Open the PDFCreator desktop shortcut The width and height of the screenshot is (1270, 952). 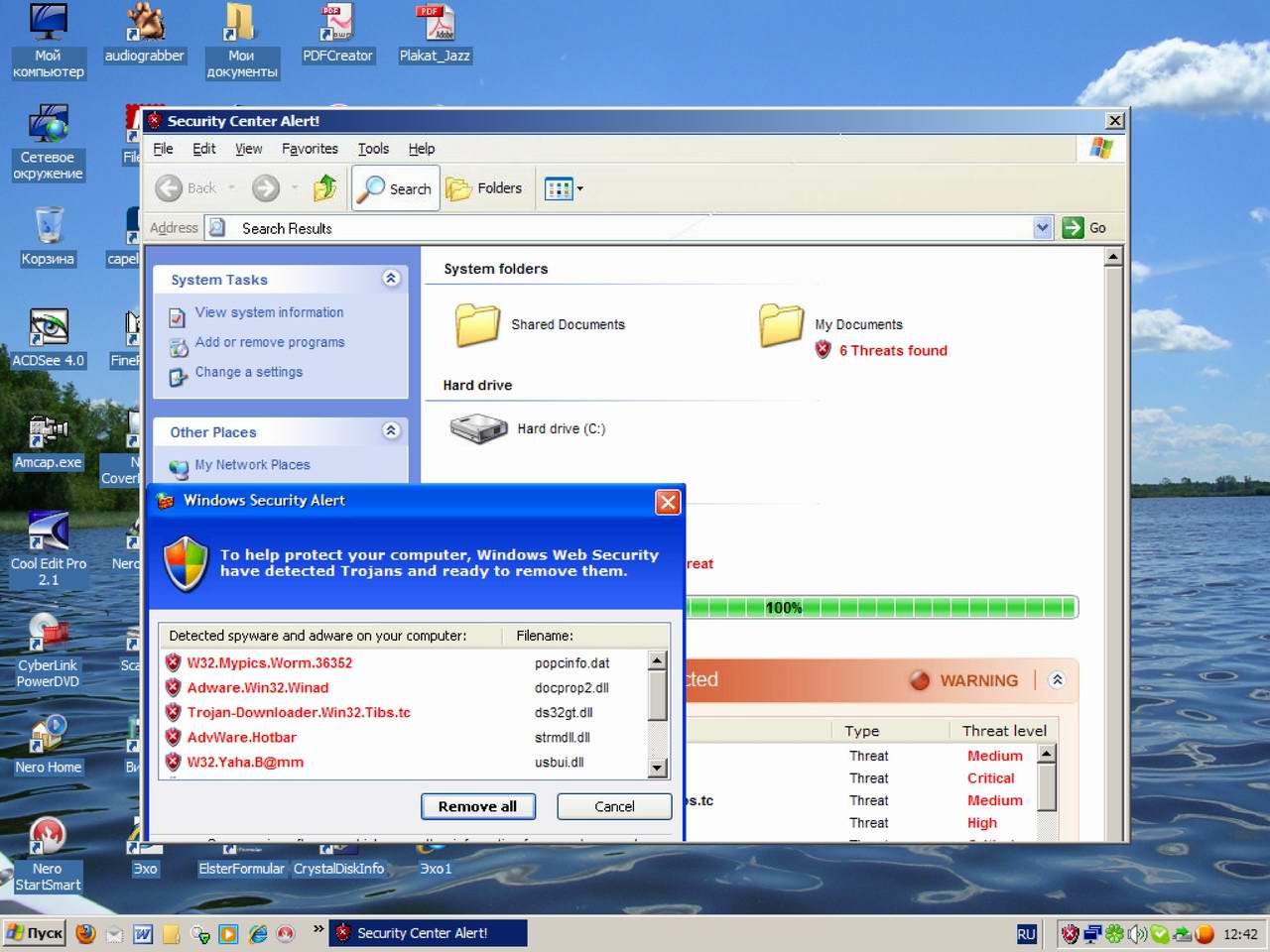coord(337,34)
